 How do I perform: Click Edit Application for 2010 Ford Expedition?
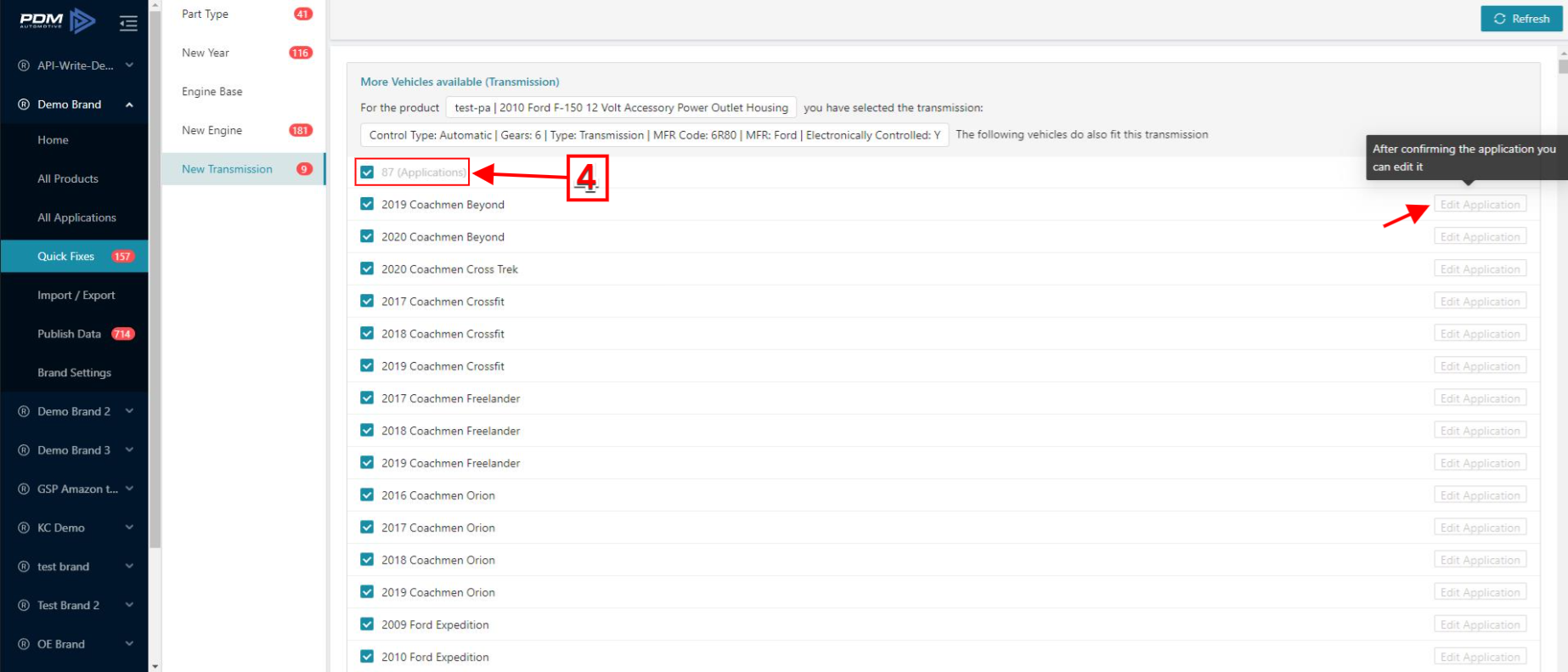tap(1480, 657)
